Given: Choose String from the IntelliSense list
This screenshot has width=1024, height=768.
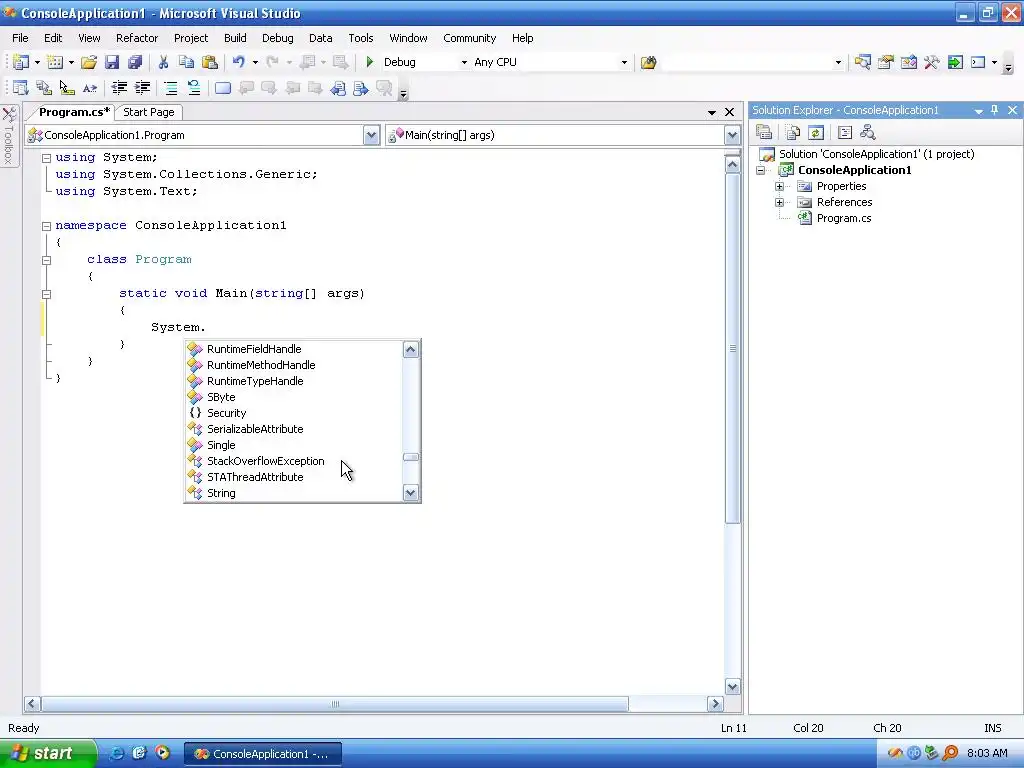Looking at the screenshot, I should (x=221, y=493).
